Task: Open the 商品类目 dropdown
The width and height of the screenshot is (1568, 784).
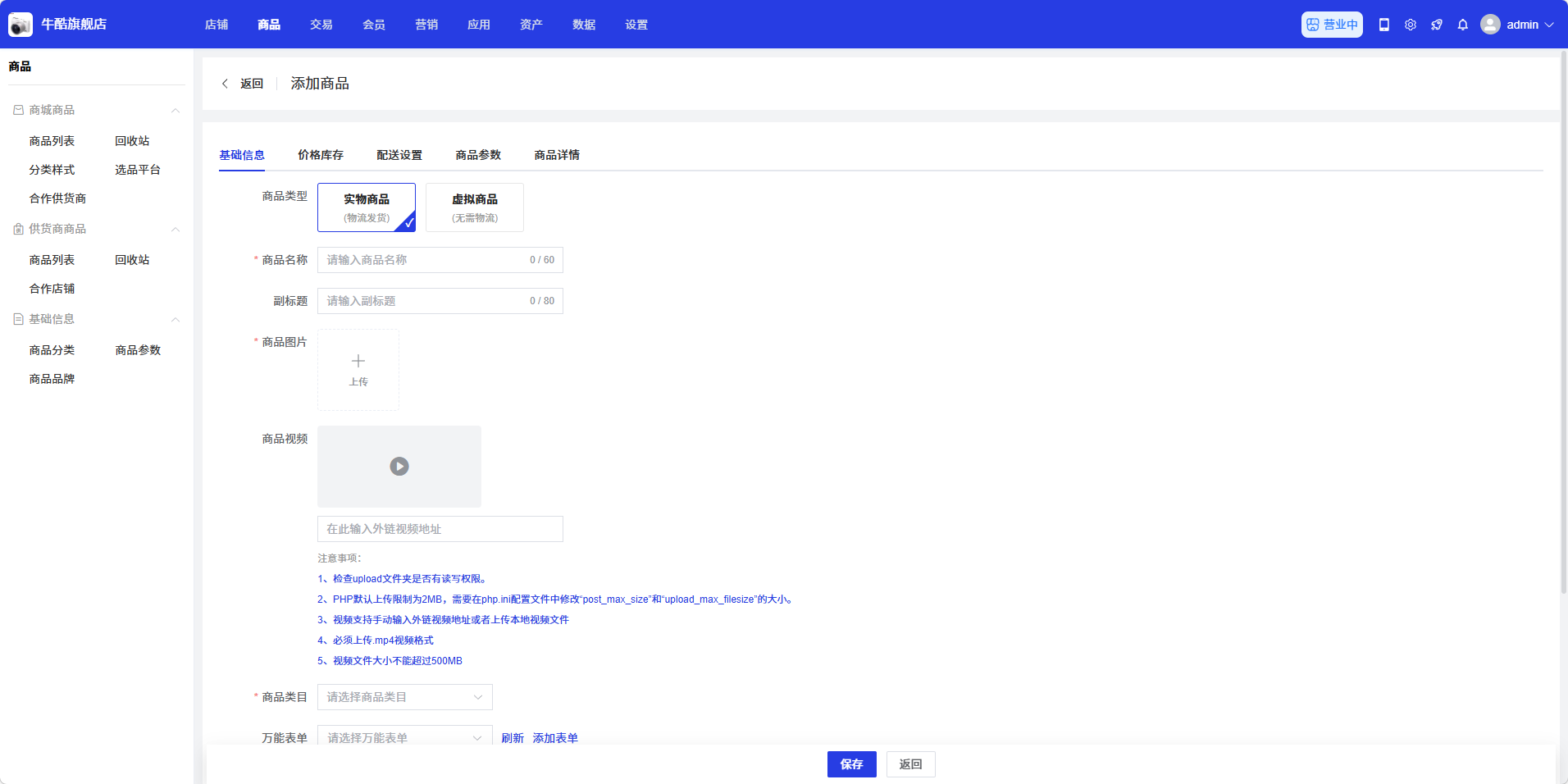Action: tap(405, 697)
